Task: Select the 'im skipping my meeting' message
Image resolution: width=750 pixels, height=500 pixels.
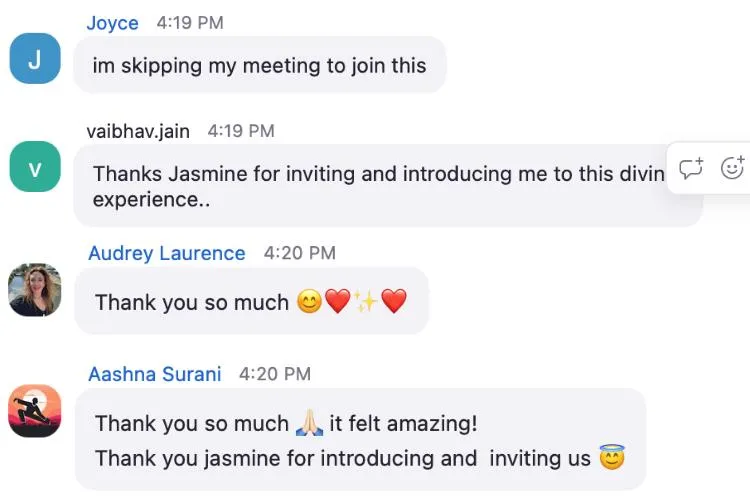Action: tap(259, 66)
